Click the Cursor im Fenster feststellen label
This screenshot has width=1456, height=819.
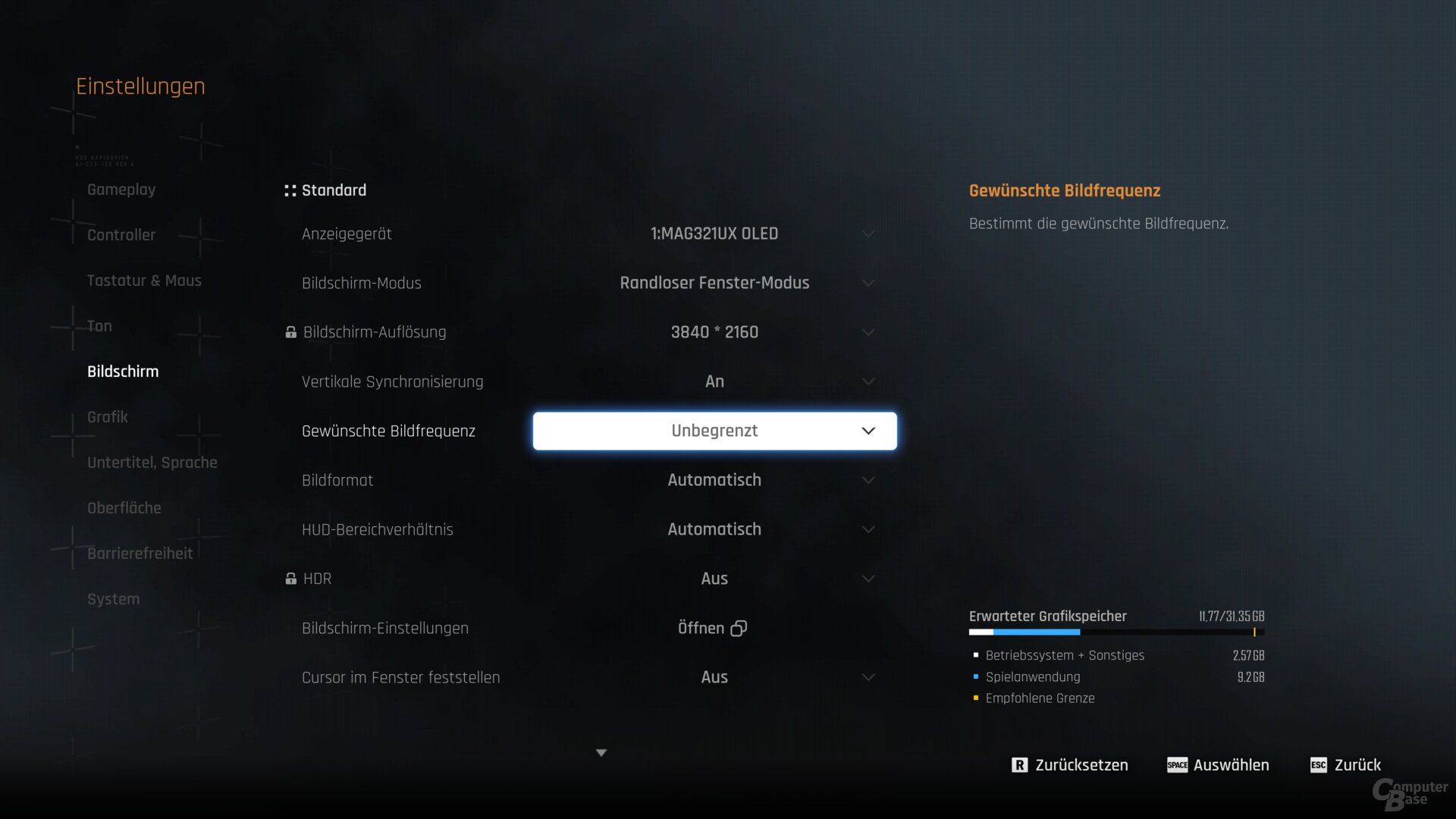tap(400, 677)
